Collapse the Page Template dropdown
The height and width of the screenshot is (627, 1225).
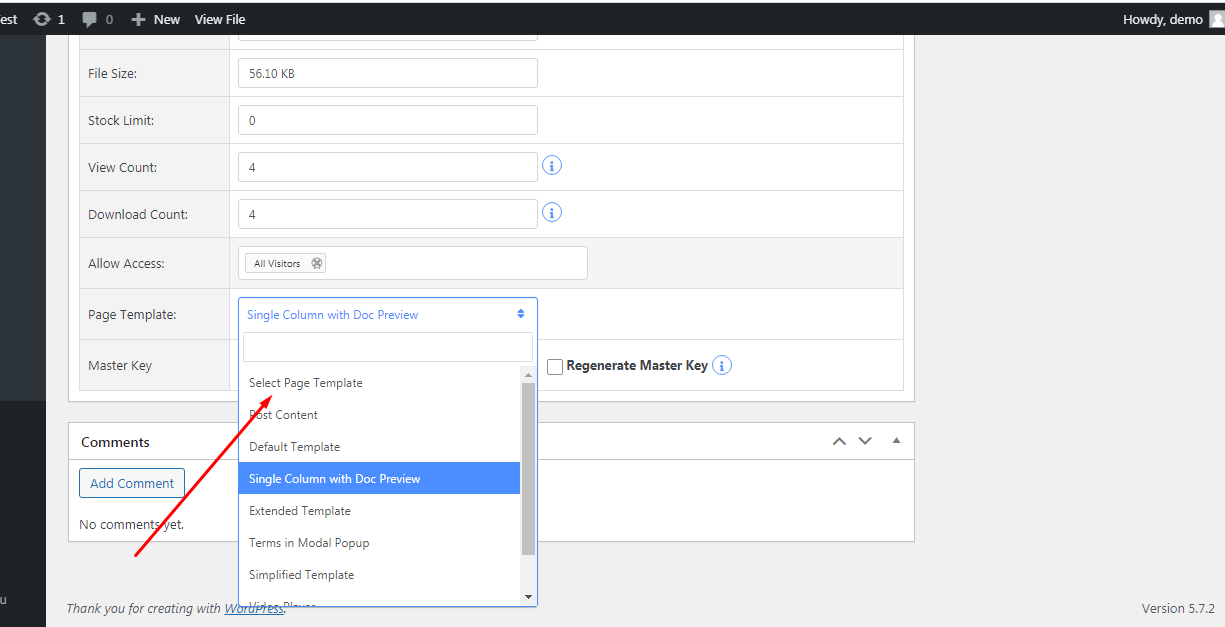388,314
